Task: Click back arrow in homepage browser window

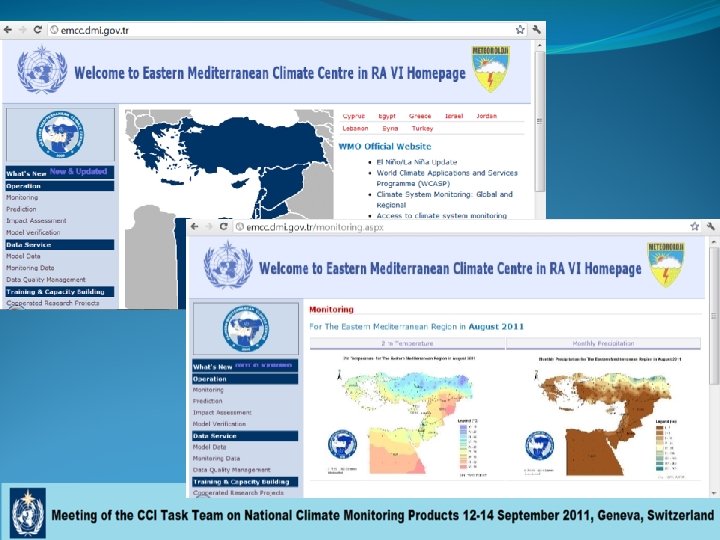Action: (x=8, y=30)
